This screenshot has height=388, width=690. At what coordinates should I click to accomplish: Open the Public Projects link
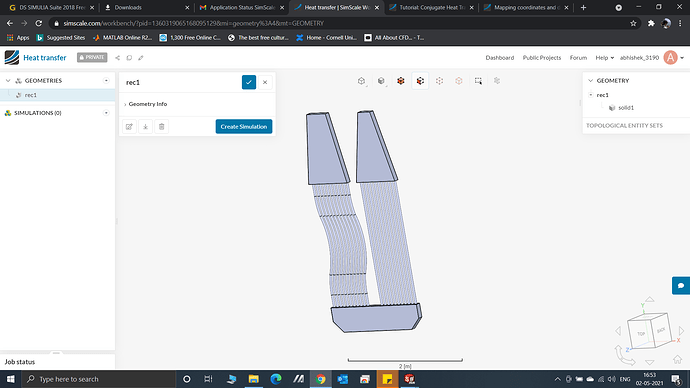[x=542, y=58]
